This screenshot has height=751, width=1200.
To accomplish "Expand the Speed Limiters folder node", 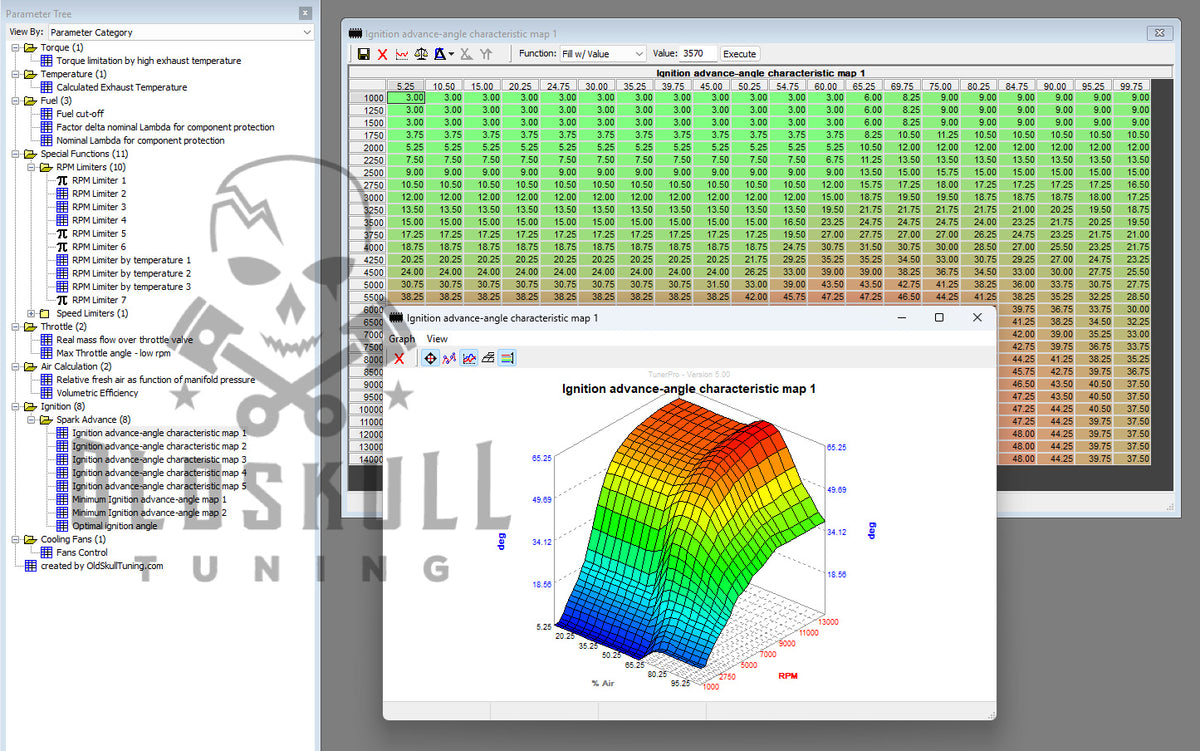I will [x=31, y=313].
